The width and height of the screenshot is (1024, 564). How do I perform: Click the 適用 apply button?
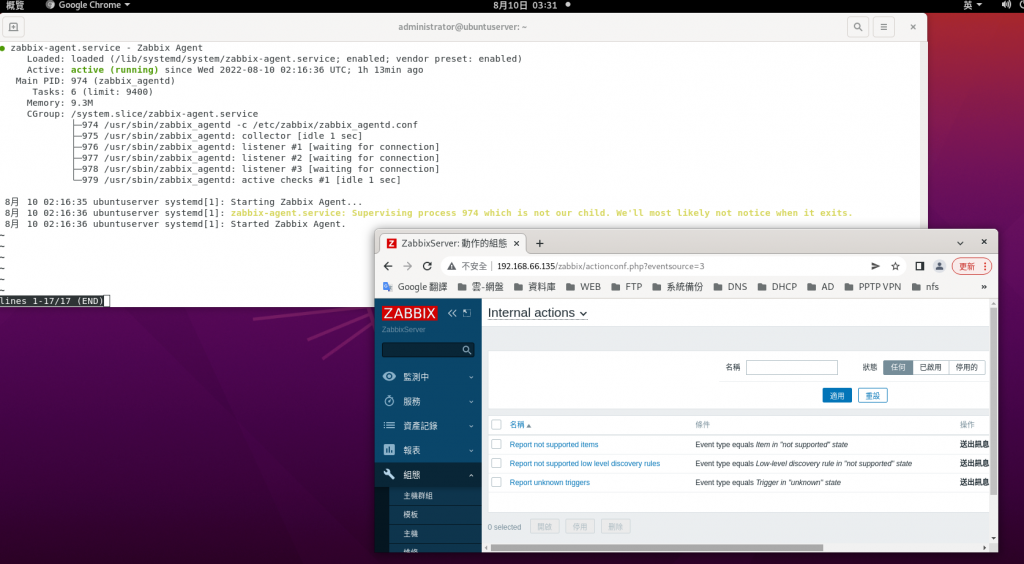pos(837,396)
